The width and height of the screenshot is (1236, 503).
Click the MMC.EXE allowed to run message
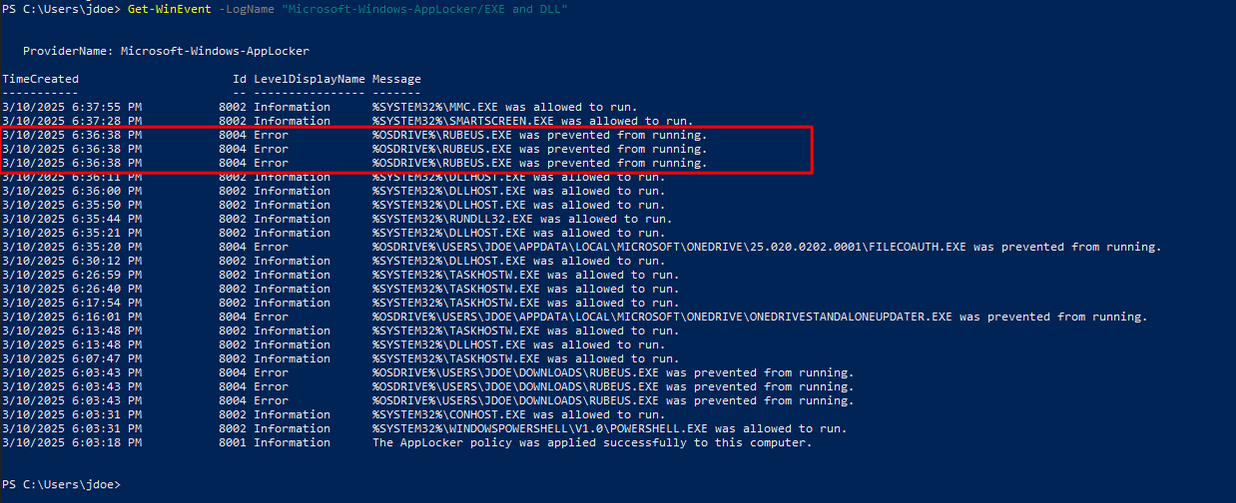[504, 107]
